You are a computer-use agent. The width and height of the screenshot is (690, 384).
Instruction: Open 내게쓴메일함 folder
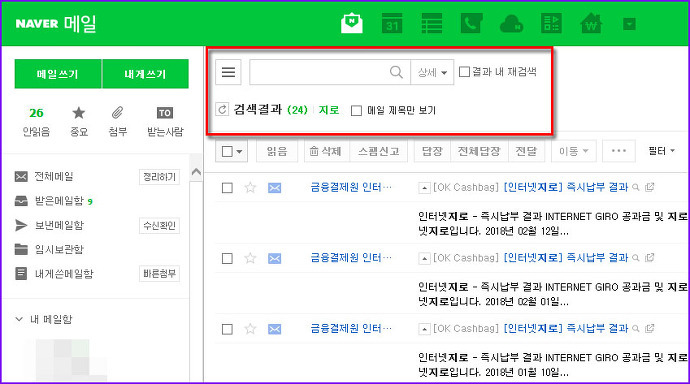64,274
